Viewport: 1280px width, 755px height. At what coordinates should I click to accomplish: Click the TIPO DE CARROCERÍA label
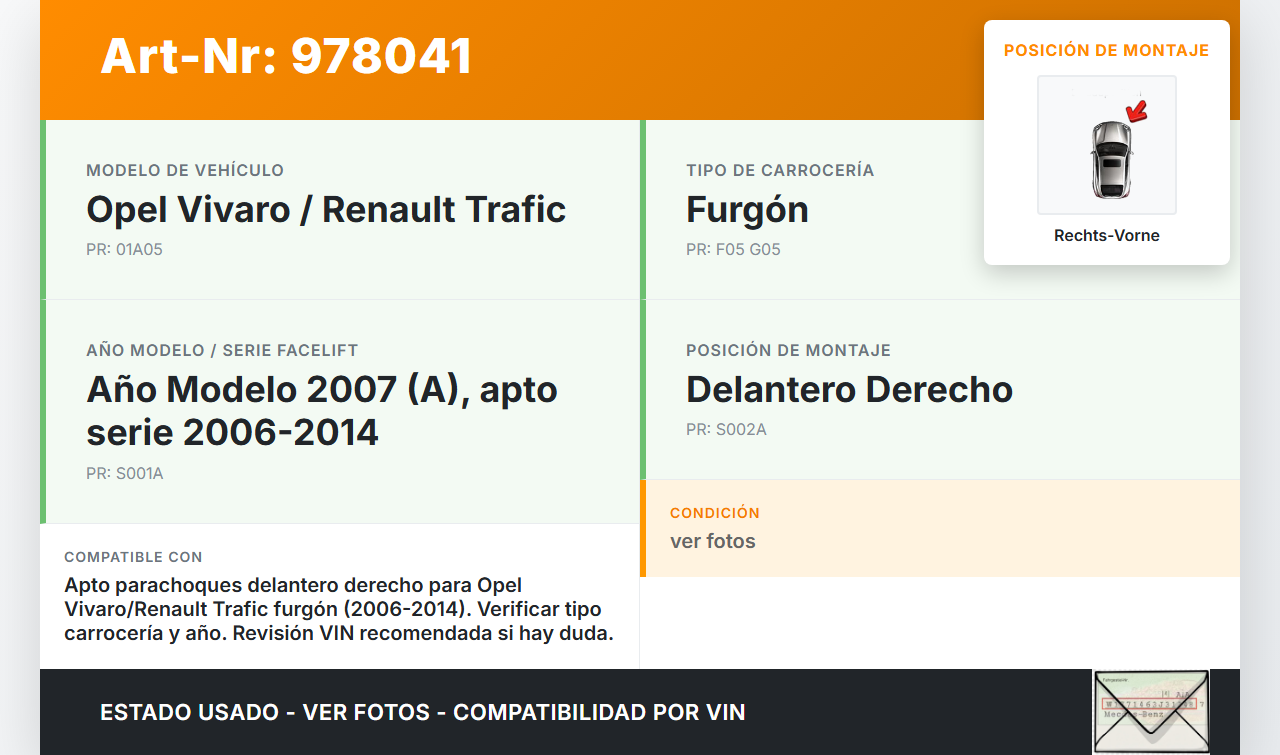[x=780, y=170]
